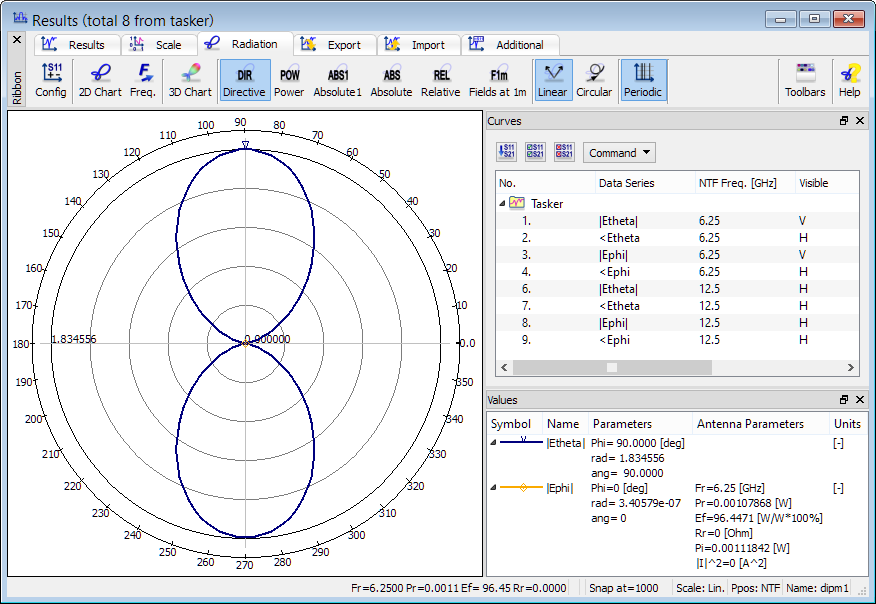Collapse the Tasker tree node
876x604 pixels.
pyautogui.click(x=502, y=203)
